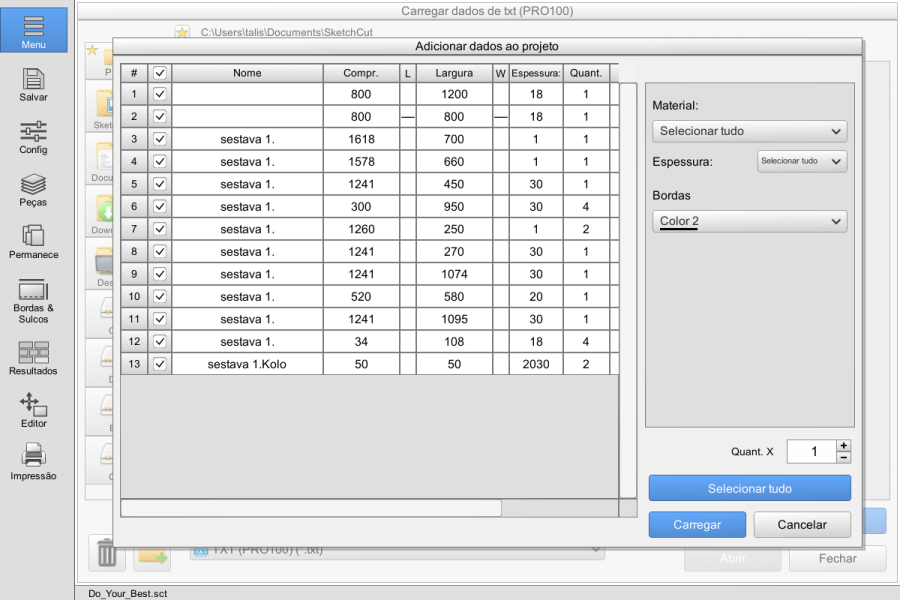Click the Quant. X input field
Screen dimensions: 900x600
click(x=812, y=451)
